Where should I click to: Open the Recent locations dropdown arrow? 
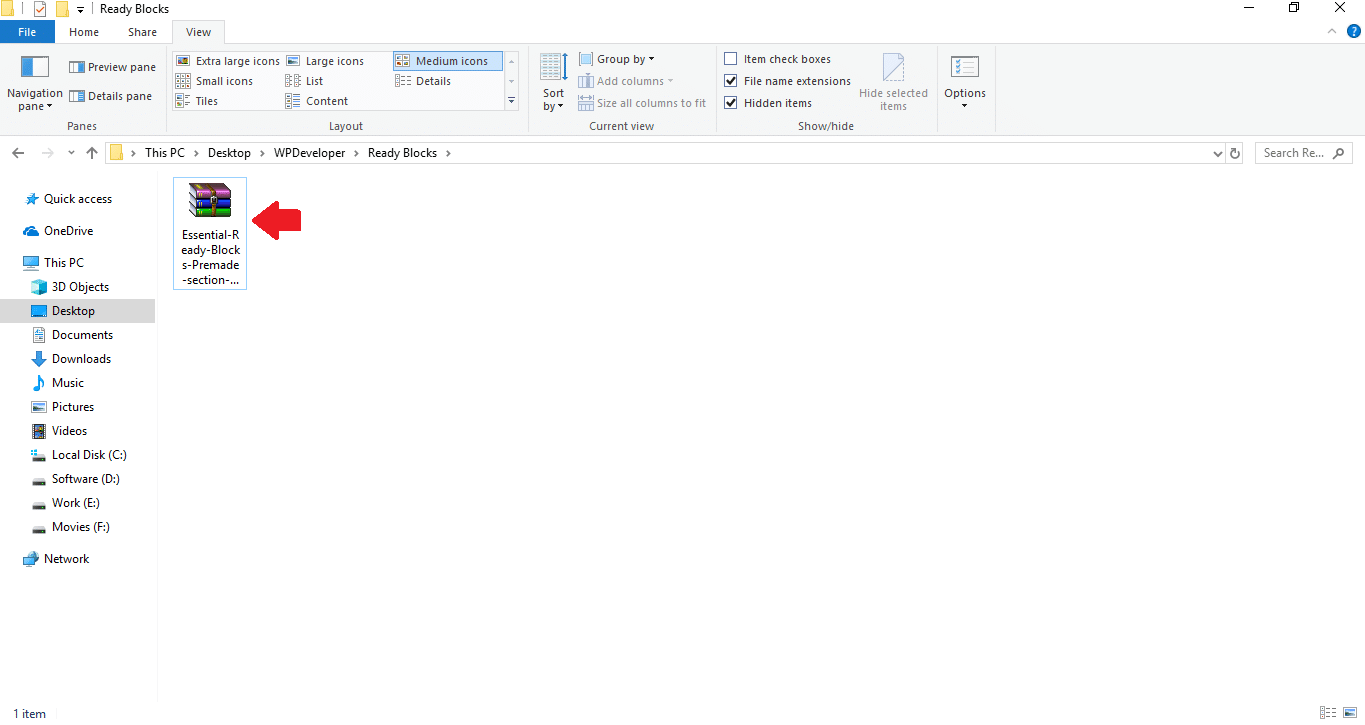tap(71, 153)
